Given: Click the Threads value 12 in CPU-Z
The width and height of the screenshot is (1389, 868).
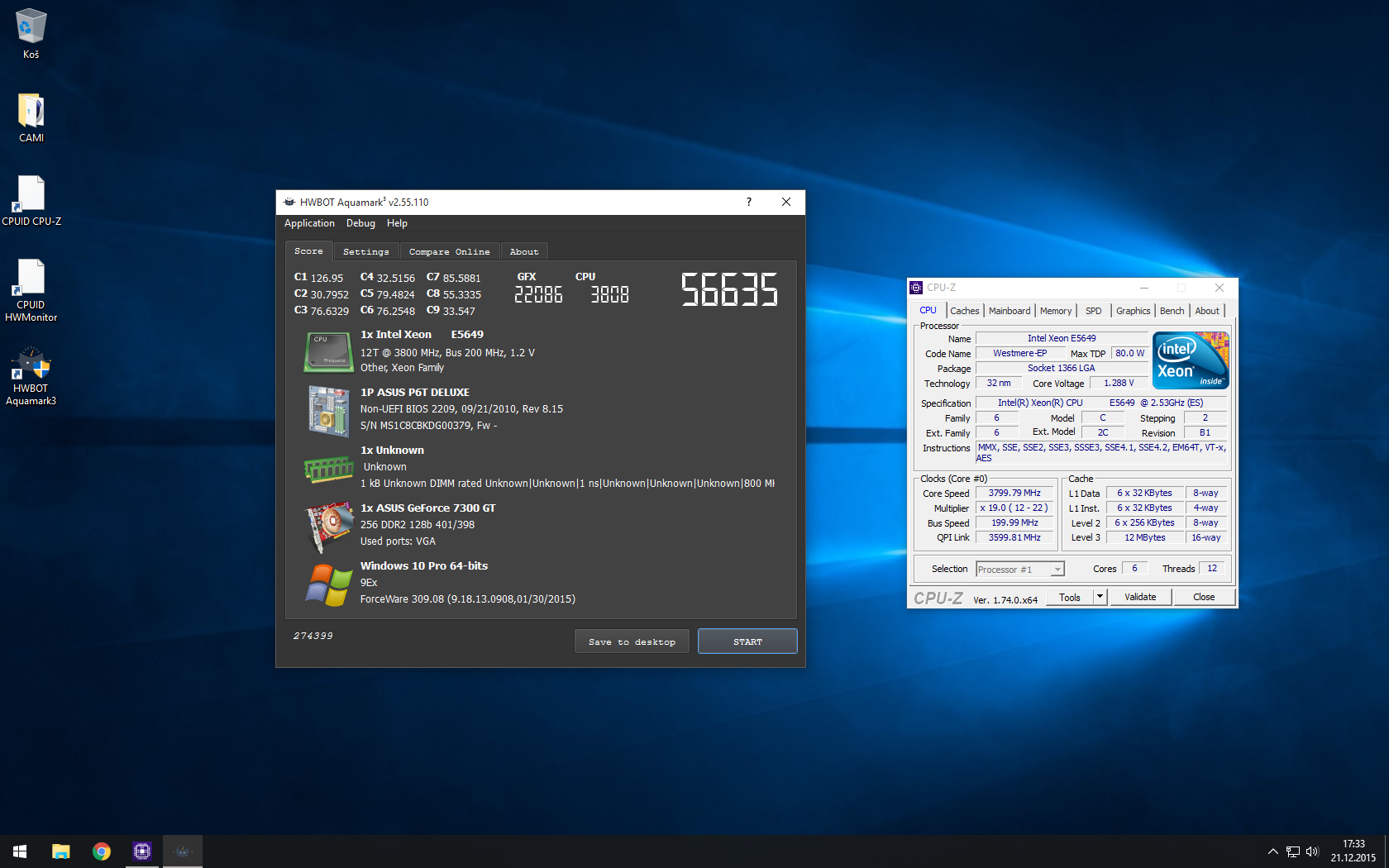Looking at the screenshot, I should click(1212, 568).
